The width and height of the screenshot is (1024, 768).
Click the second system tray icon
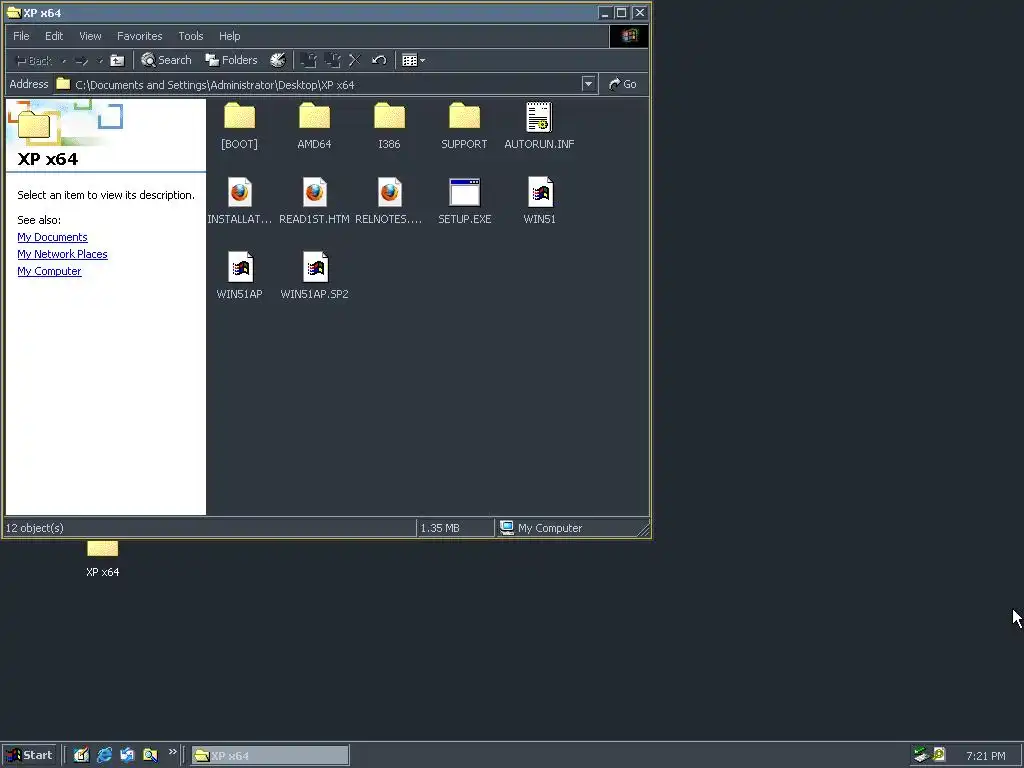[938, 755]
